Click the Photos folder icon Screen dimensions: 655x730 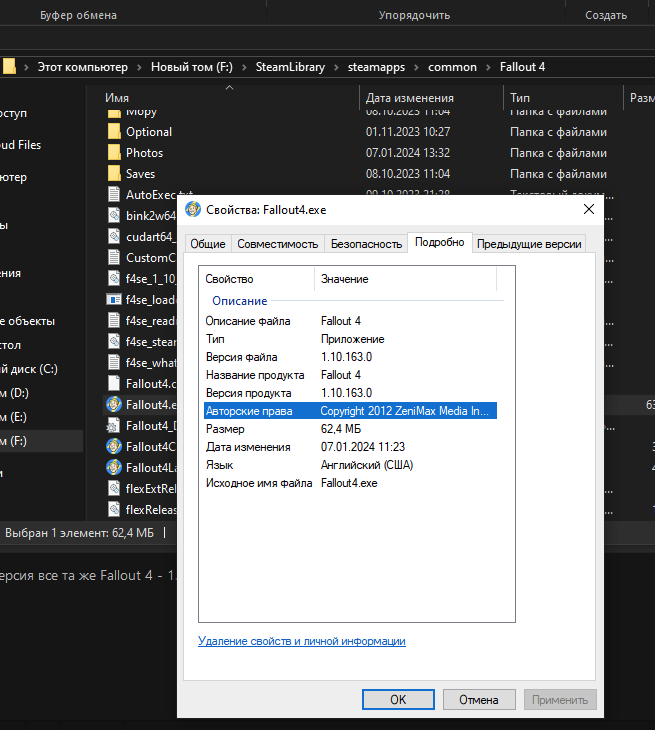(x=114, y=153)
